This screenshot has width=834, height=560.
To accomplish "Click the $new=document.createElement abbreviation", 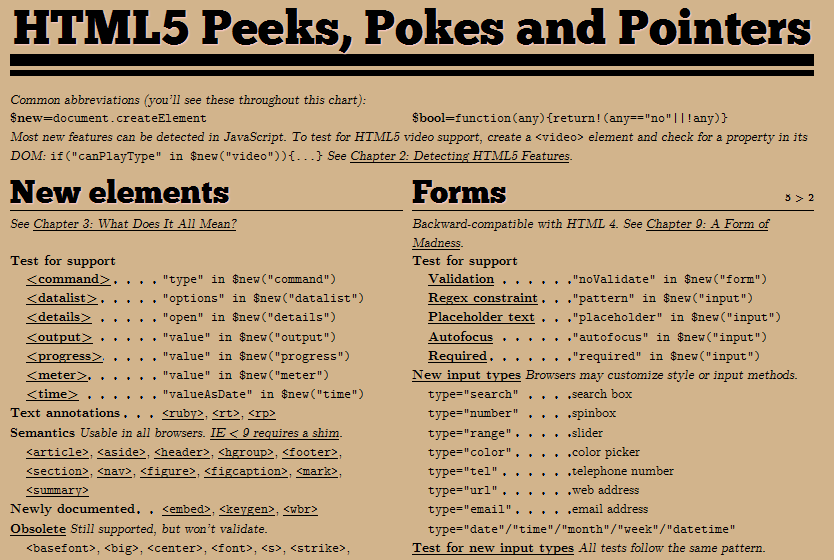I will 109,118.
